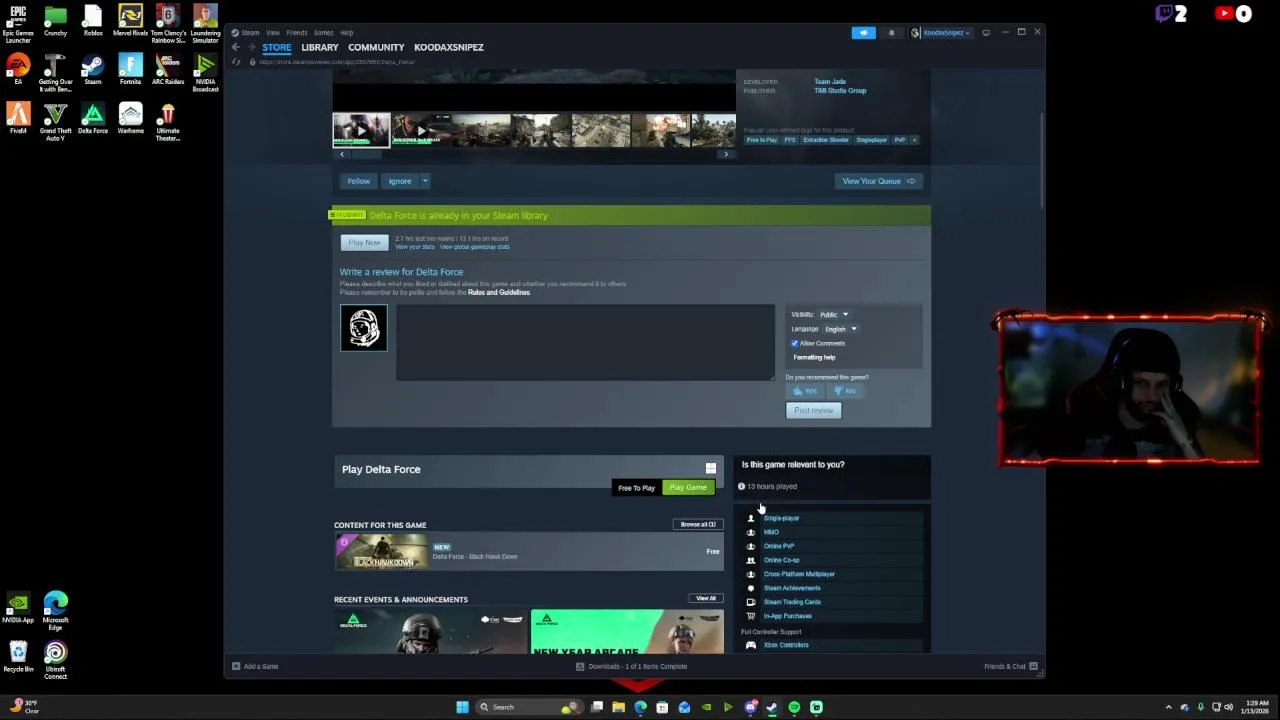This screenshot has height=720, width=1280.
Task: Click the Add a Game button
Action: point(255,666)
